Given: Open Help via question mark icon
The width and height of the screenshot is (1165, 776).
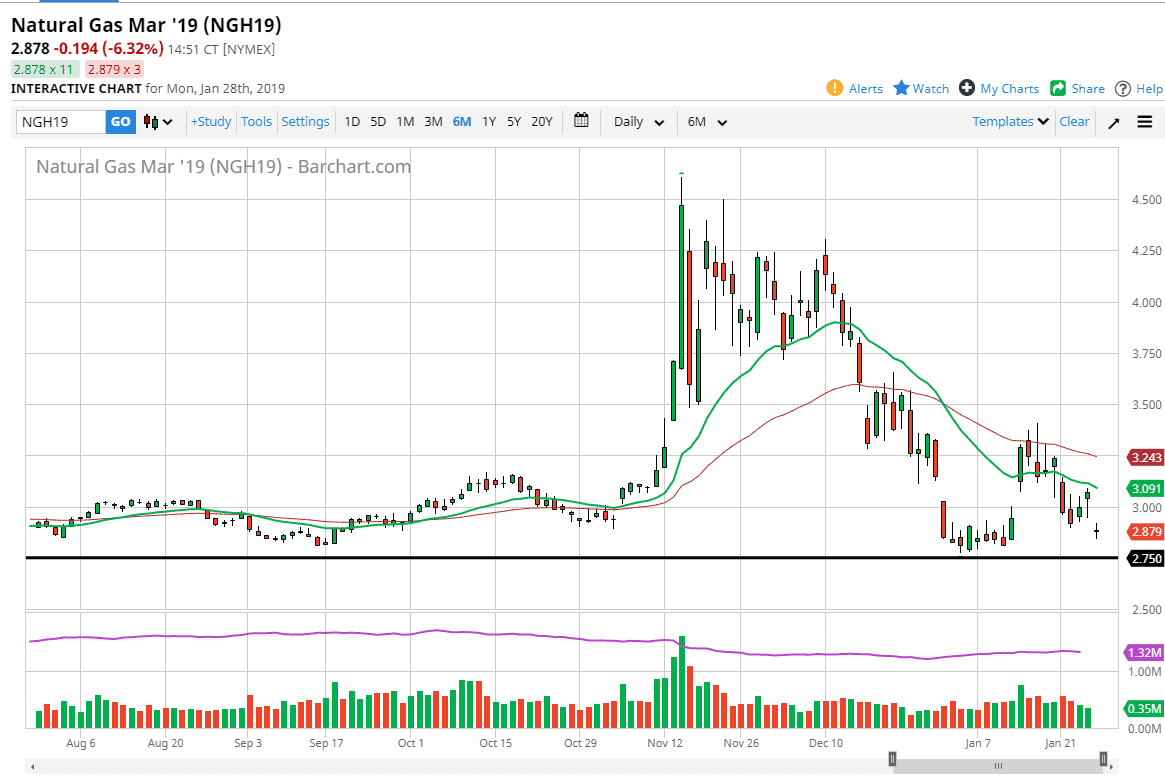Looking at the screenshot, I should coord(1123,88).
